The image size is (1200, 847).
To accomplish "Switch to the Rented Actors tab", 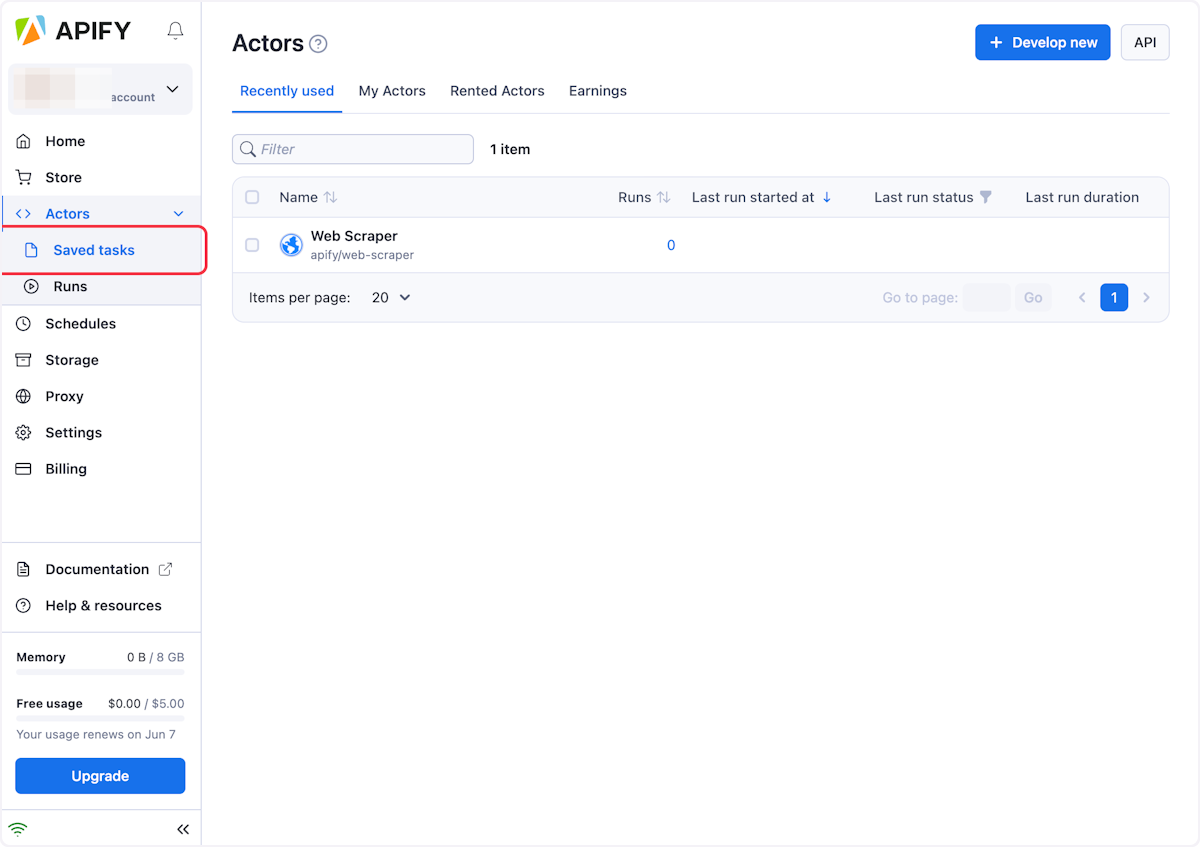I will point(497,91).
